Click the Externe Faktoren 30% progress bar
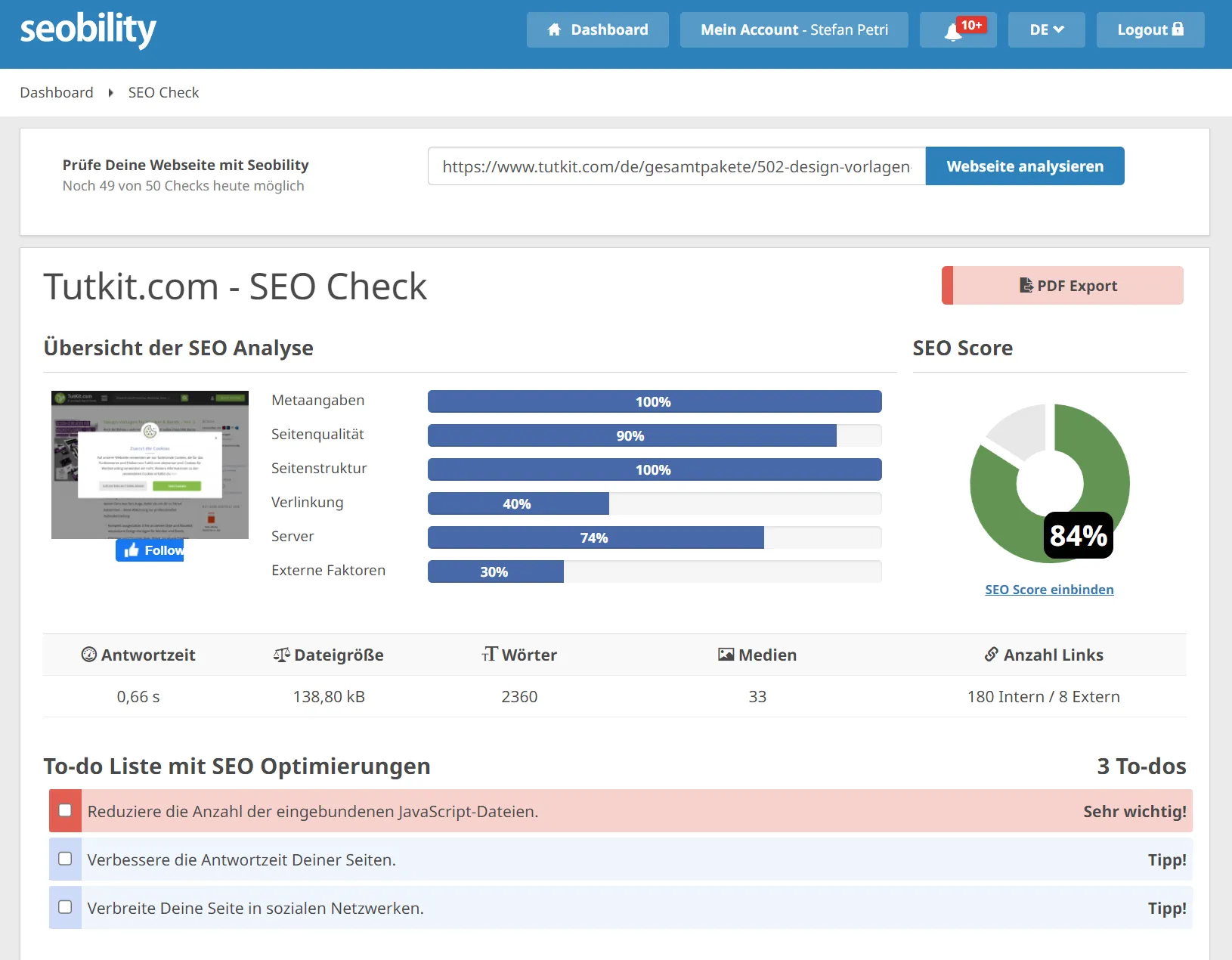This screenshot has width=1232, height=960. pyautogui.click(x=655, y=571)
